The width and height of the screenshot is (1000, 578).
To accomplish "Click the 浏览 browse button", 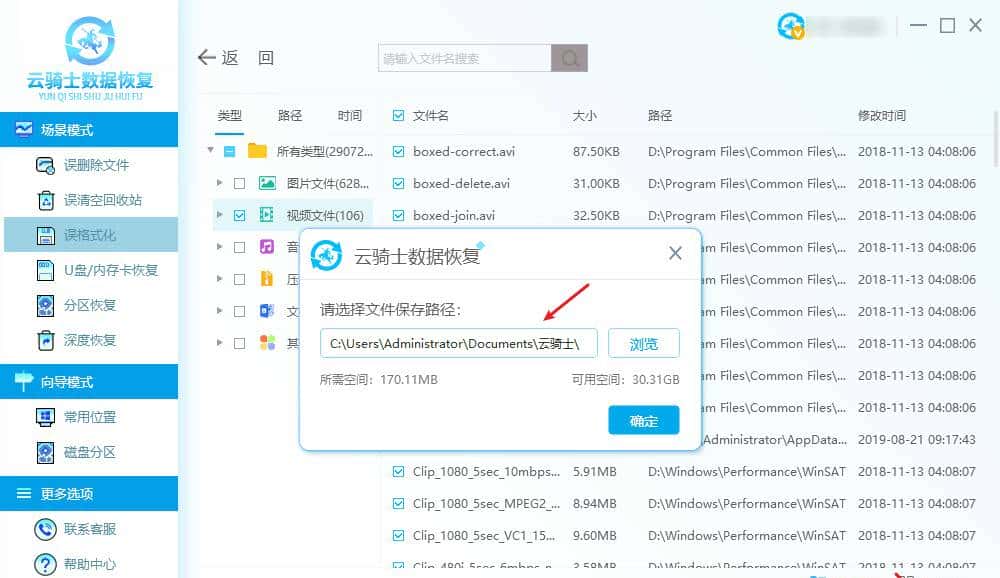I will (644, 343).
